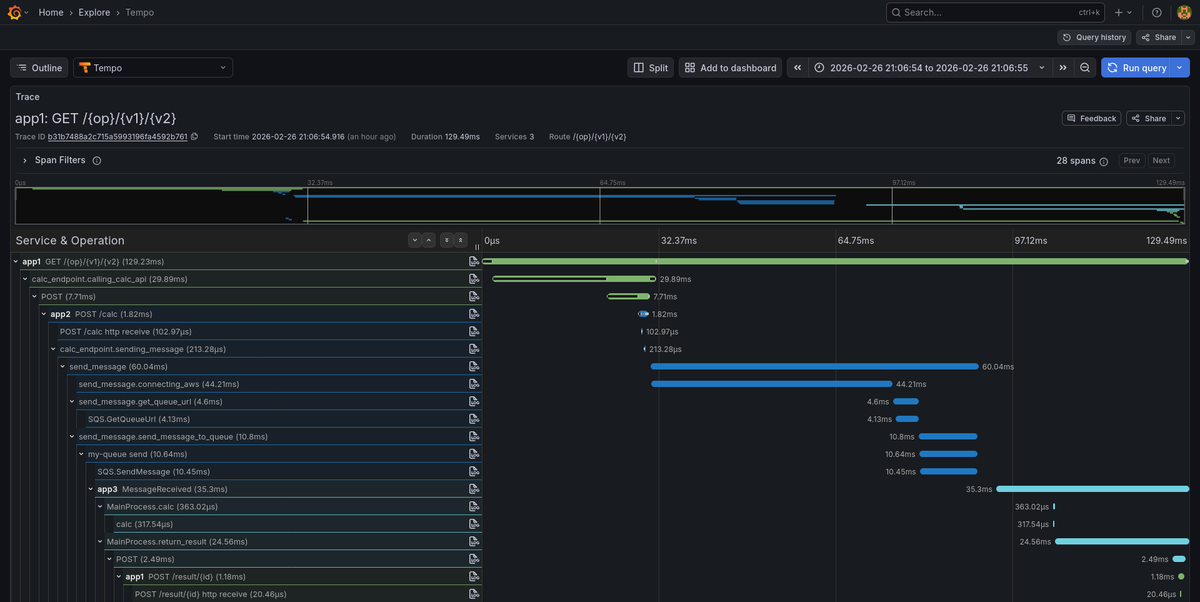1200x602 pixels.
Task: Click the 32.37ms timeline tick label
Action: click(x=678, y=240)
